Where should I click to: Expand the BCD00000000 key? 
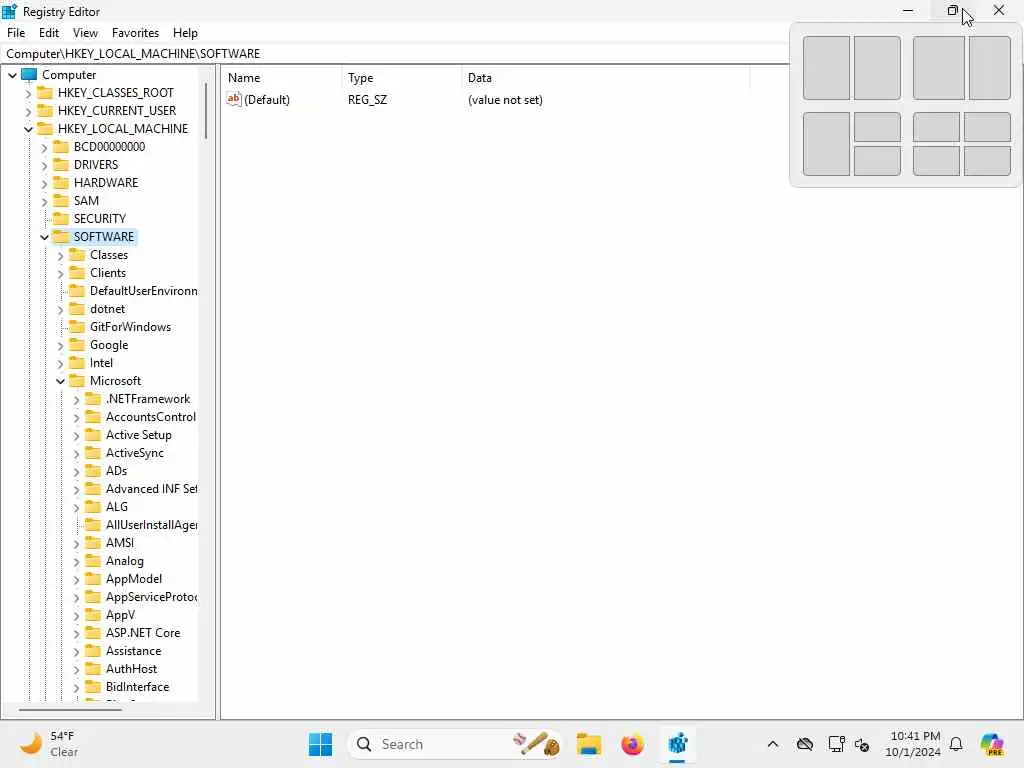point(44,147)
